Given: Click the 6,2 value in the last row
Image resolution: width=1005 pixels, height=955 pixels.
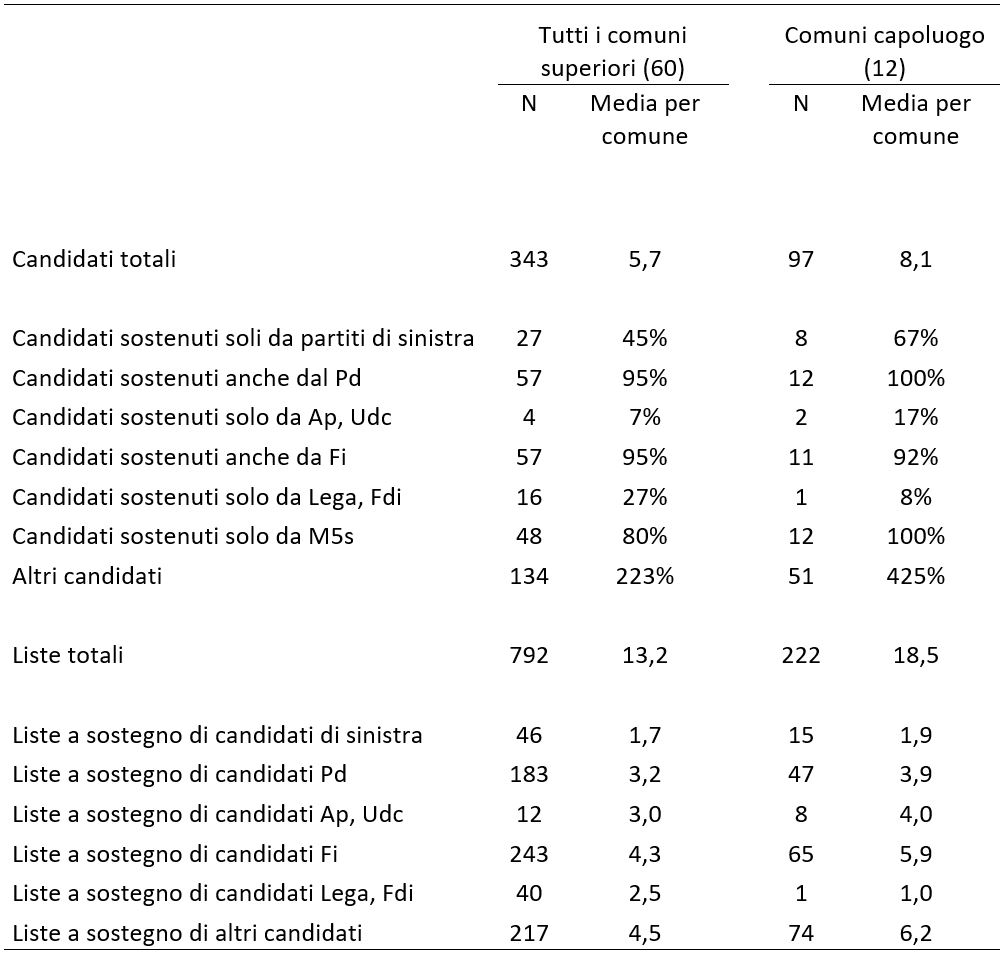Looking at the screenshot, I should pos(916,933).
